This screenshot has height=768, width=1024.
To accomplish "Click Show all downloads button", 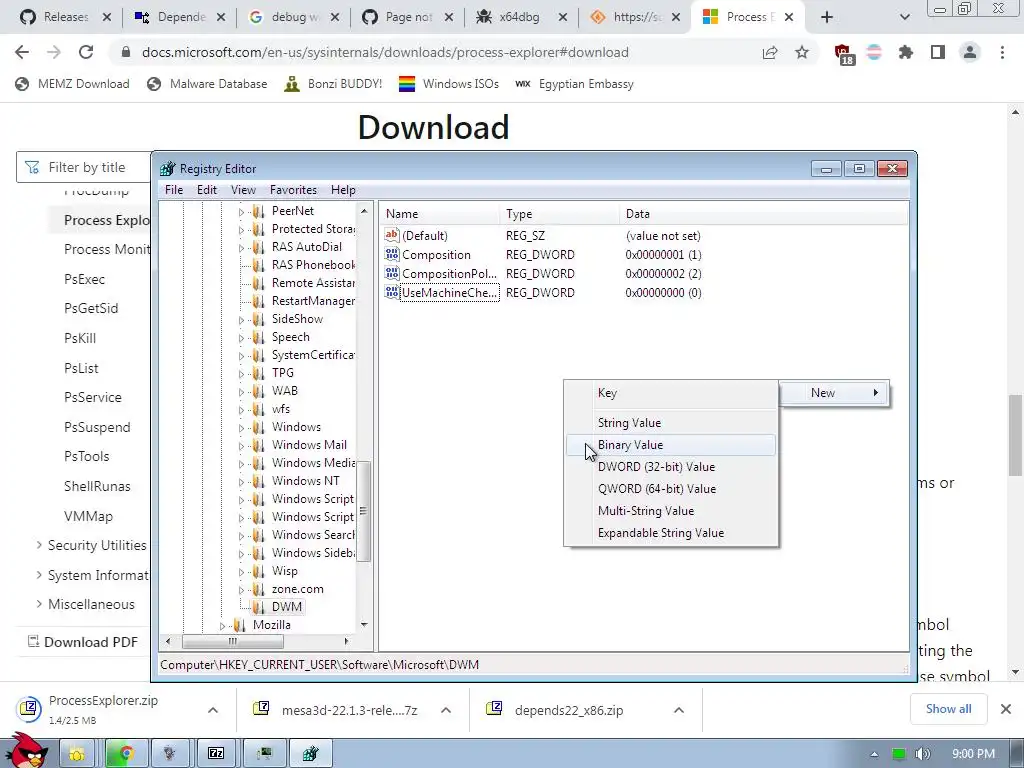I will 948,709.
